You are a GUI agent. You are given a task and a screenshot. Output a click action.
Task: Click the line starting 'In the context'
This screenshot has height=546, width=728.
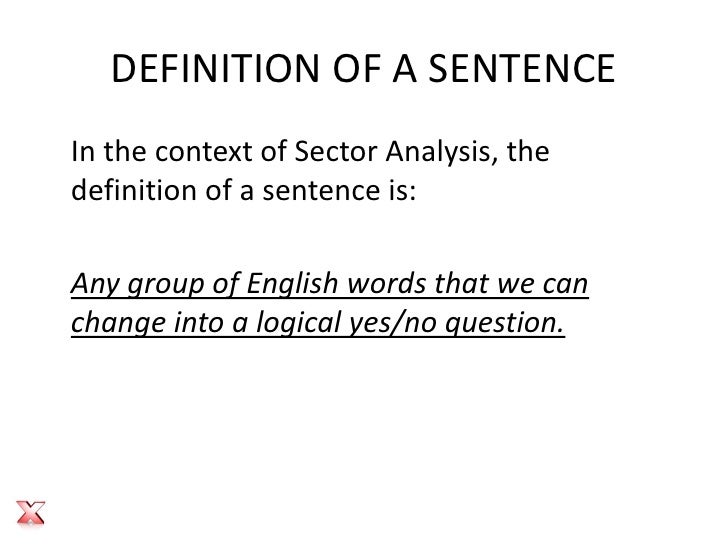tap(310, 151)
